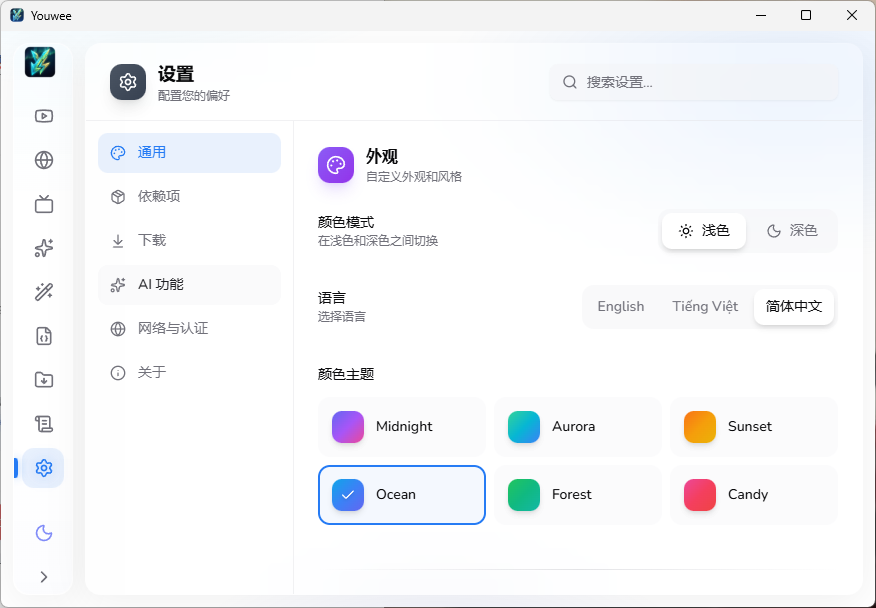
Task: Pick the Sunset color theme
Action: pyautogui.click(x=753, y=427)
